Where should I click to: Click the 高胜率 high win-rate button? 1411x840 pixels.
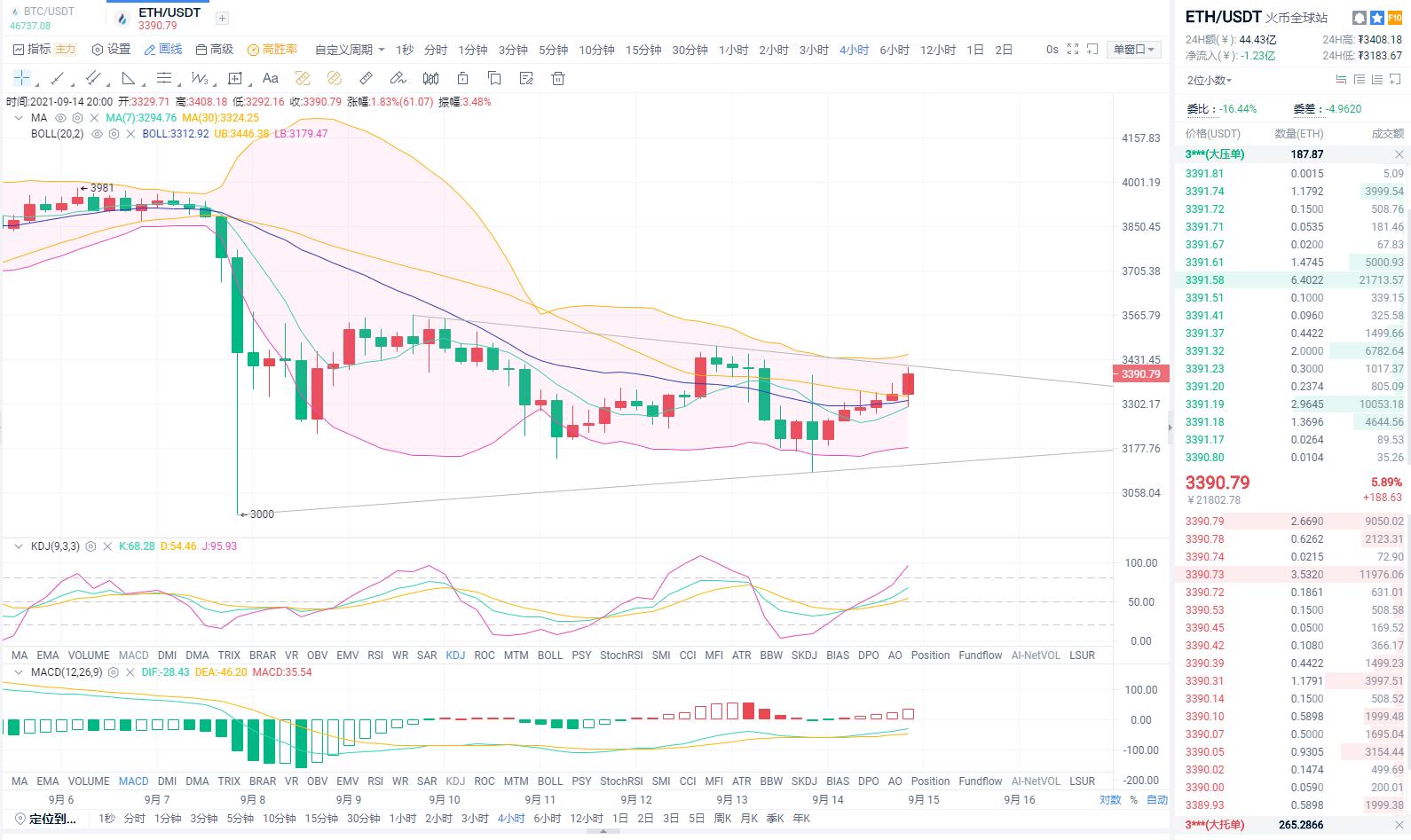[272, 50]
